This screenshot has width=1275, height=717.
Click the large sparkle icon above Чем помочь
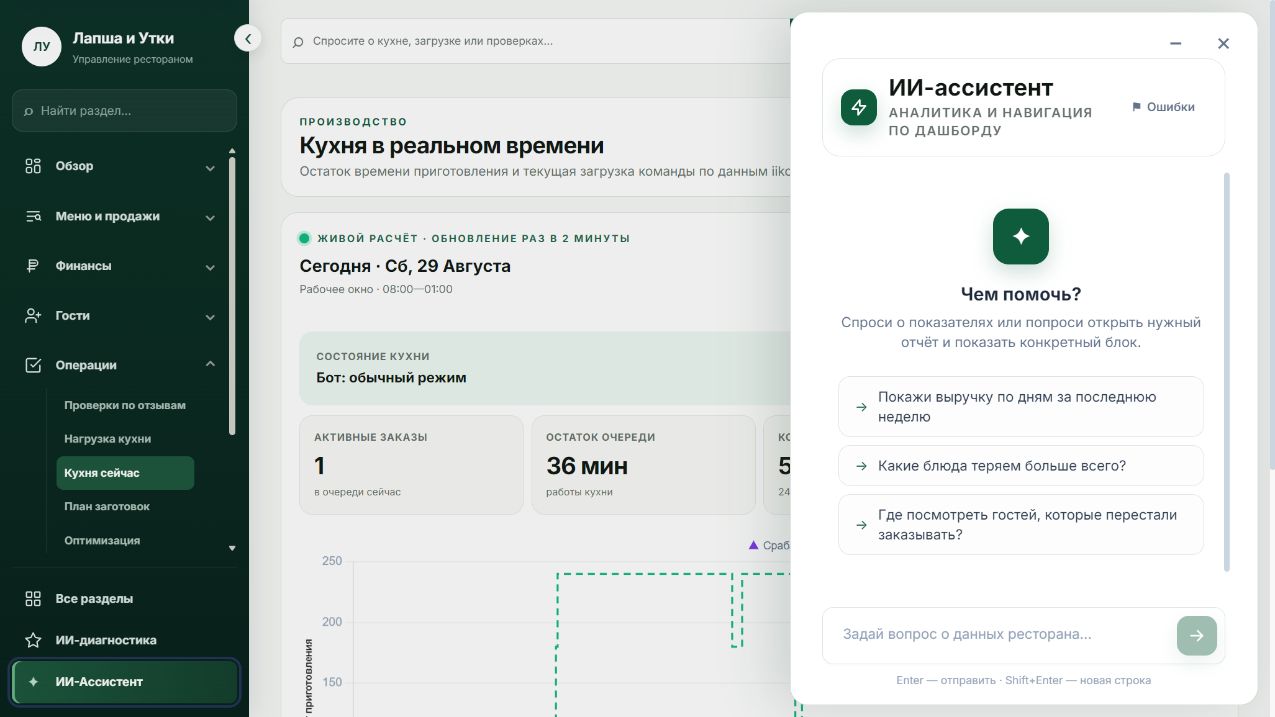1021,236
